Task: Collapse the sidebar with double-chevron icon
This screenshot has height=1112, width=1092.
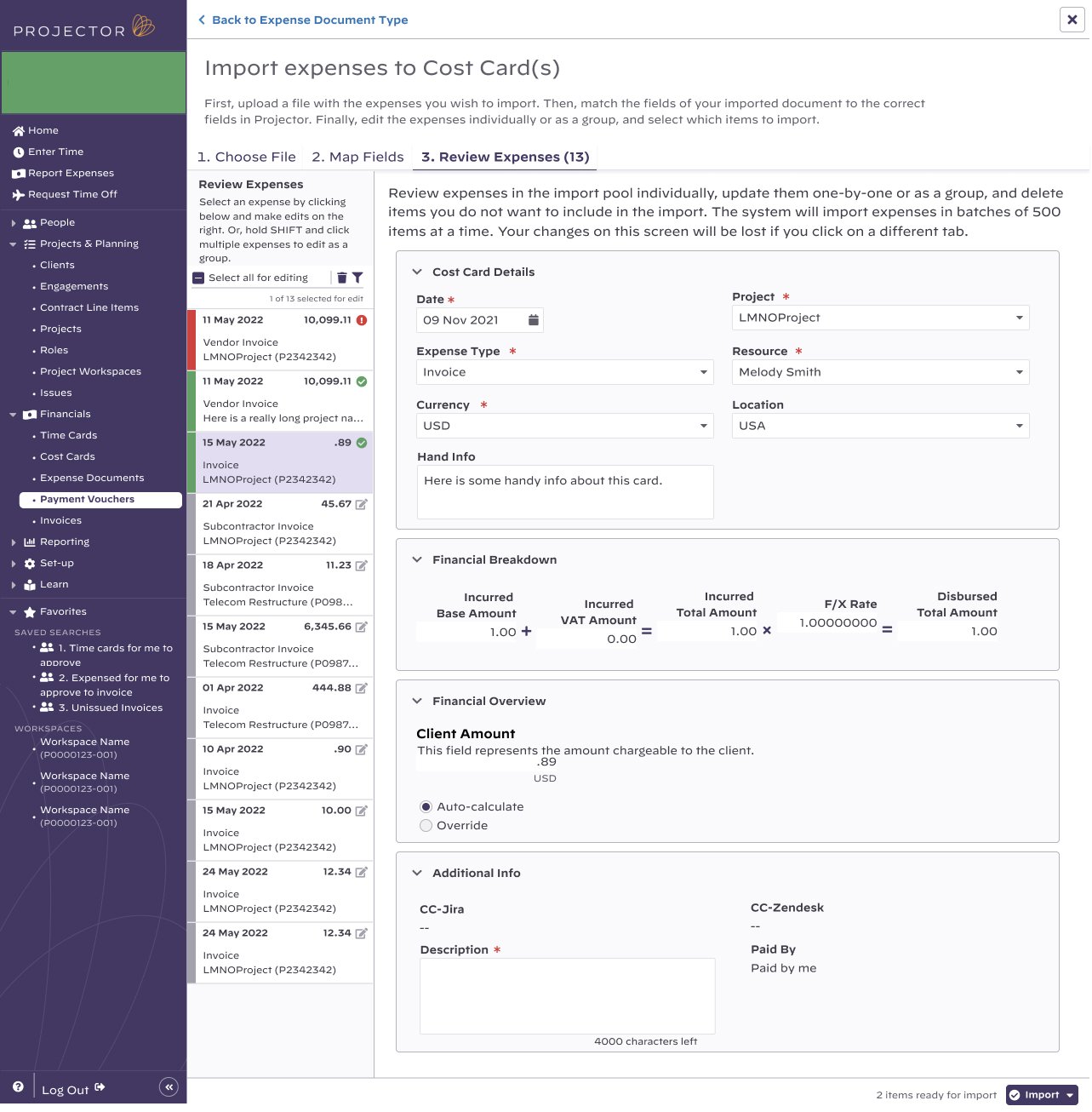Action: pos(169,1087)
